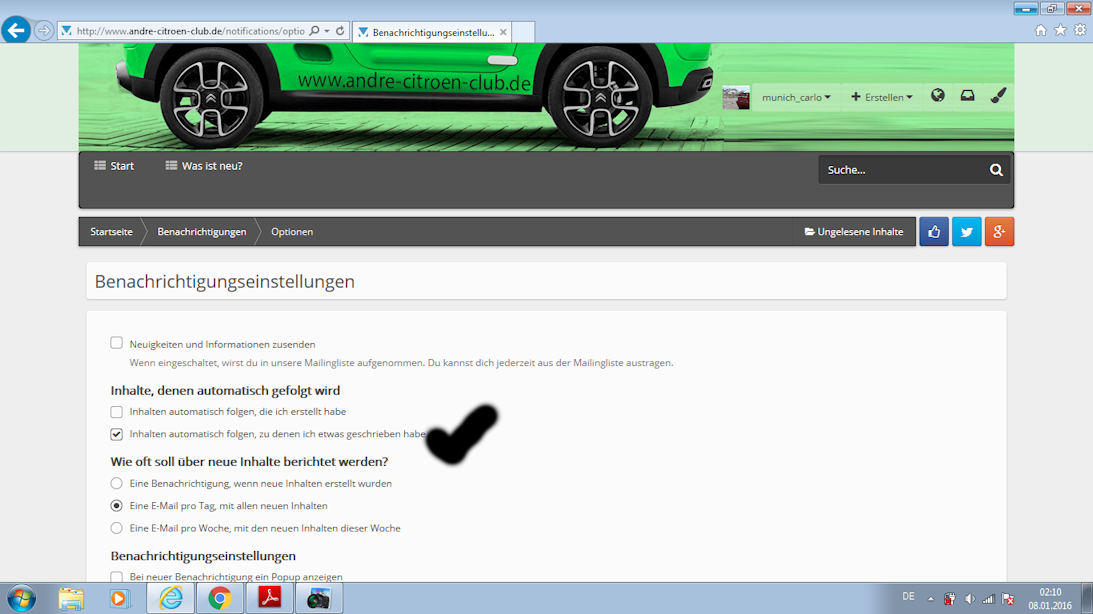The width and height of the screenshot is (1093, 614).
Task: Click the red security tray icon
Action: 949,599
